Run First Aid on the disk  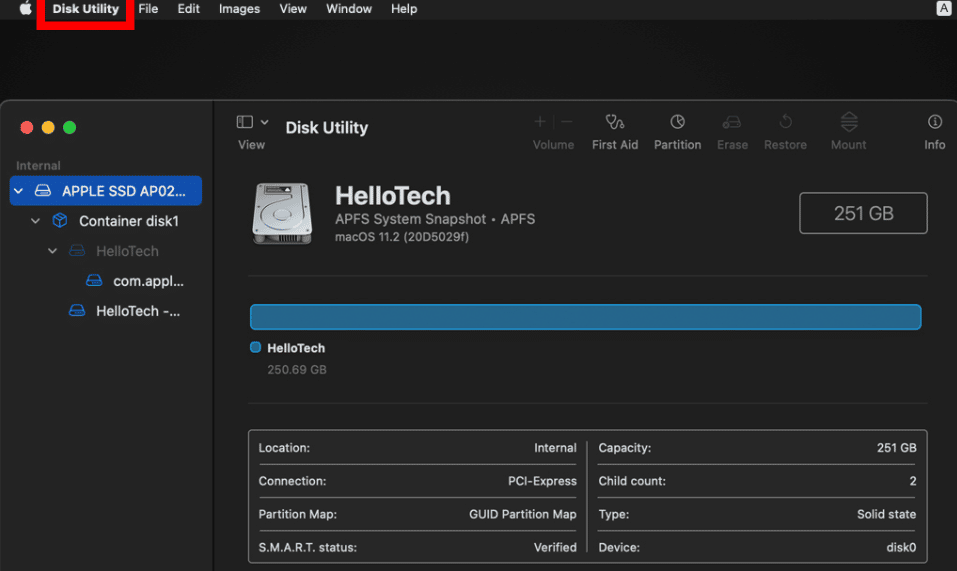[615, 122]
